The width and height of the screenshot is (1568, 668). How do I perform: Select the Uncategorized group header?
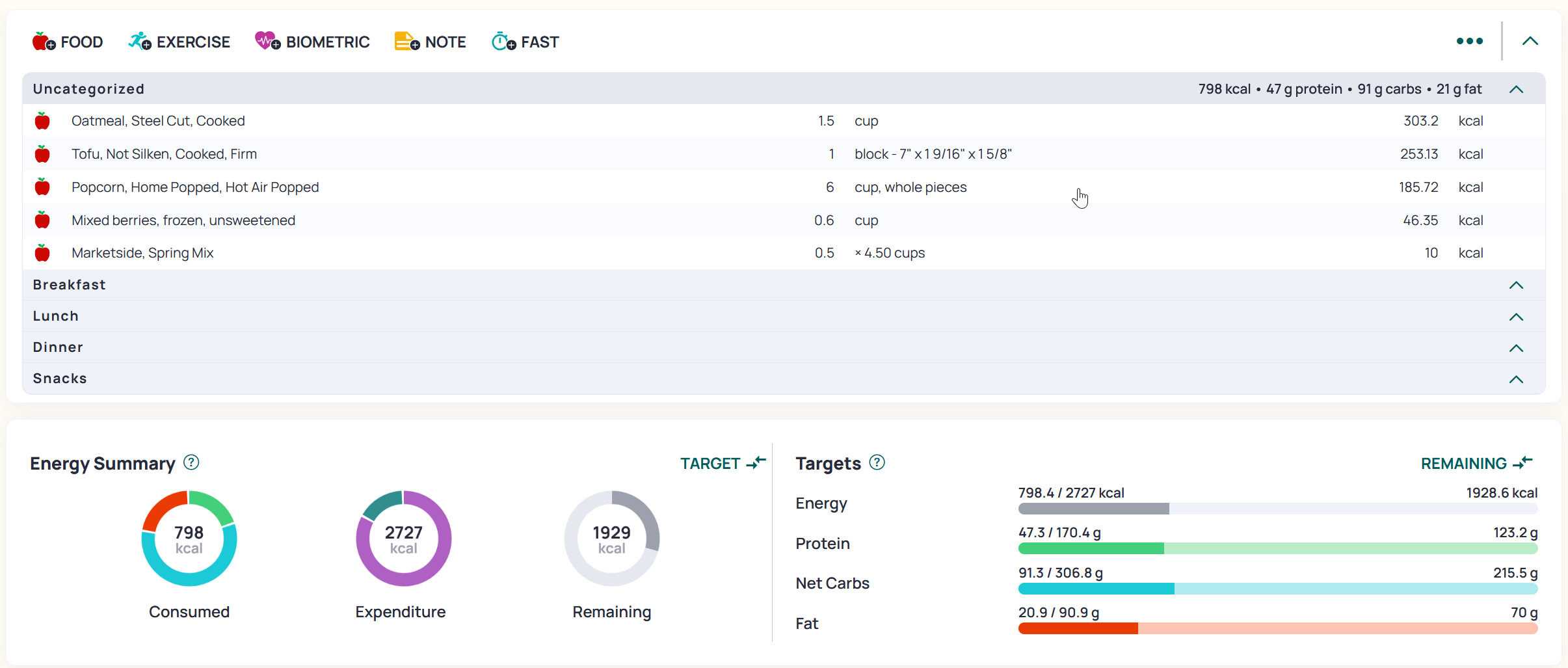click(x=784, y=88)
